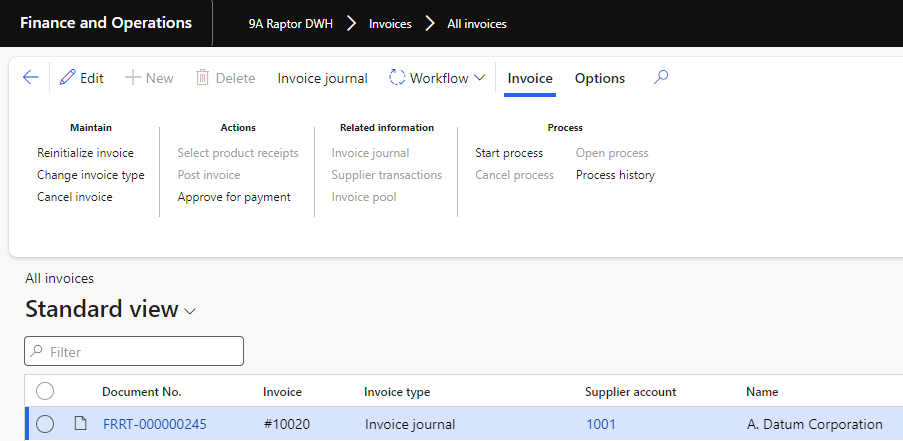The width and height of the screenshot is (903, 441).
Task: Click Approve for payment
Action: [x=234, y=197]
